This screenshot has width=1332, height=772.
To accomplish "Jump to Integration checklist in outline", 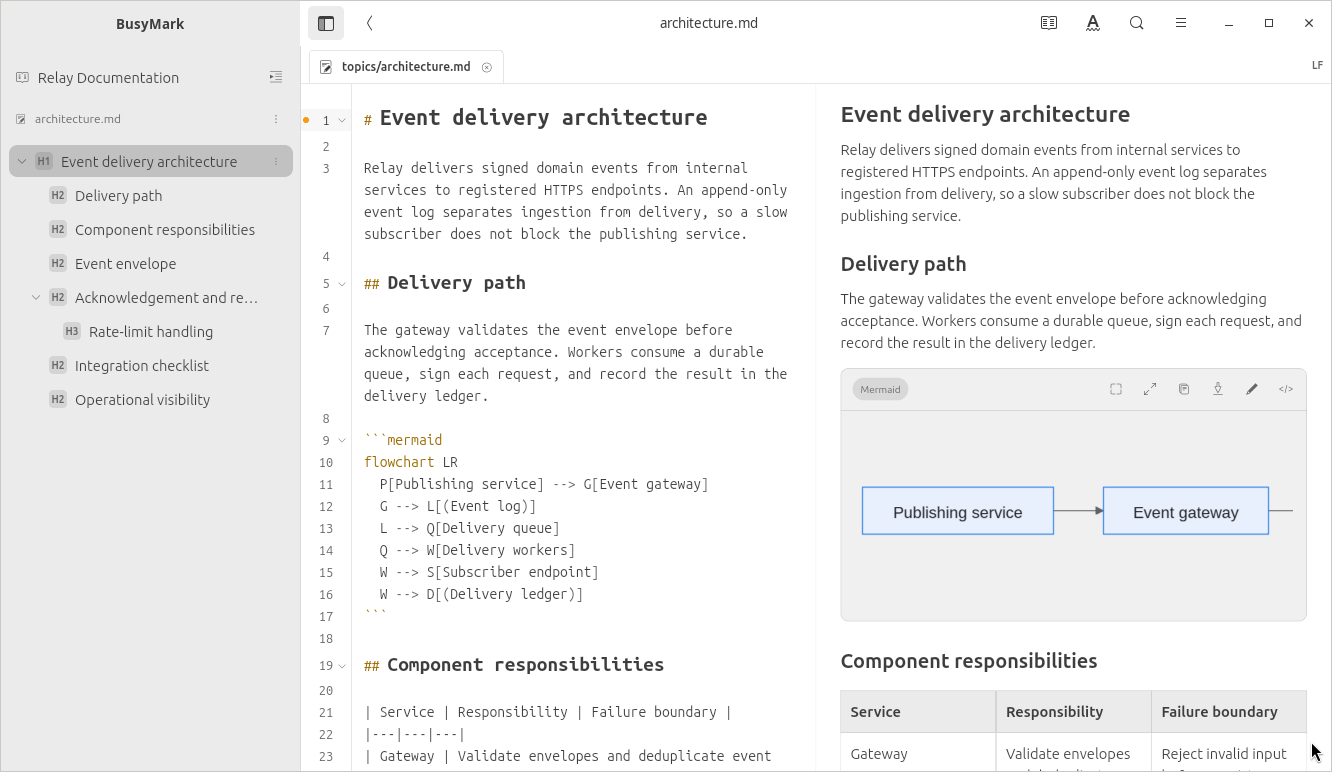I will pos(142,365).
